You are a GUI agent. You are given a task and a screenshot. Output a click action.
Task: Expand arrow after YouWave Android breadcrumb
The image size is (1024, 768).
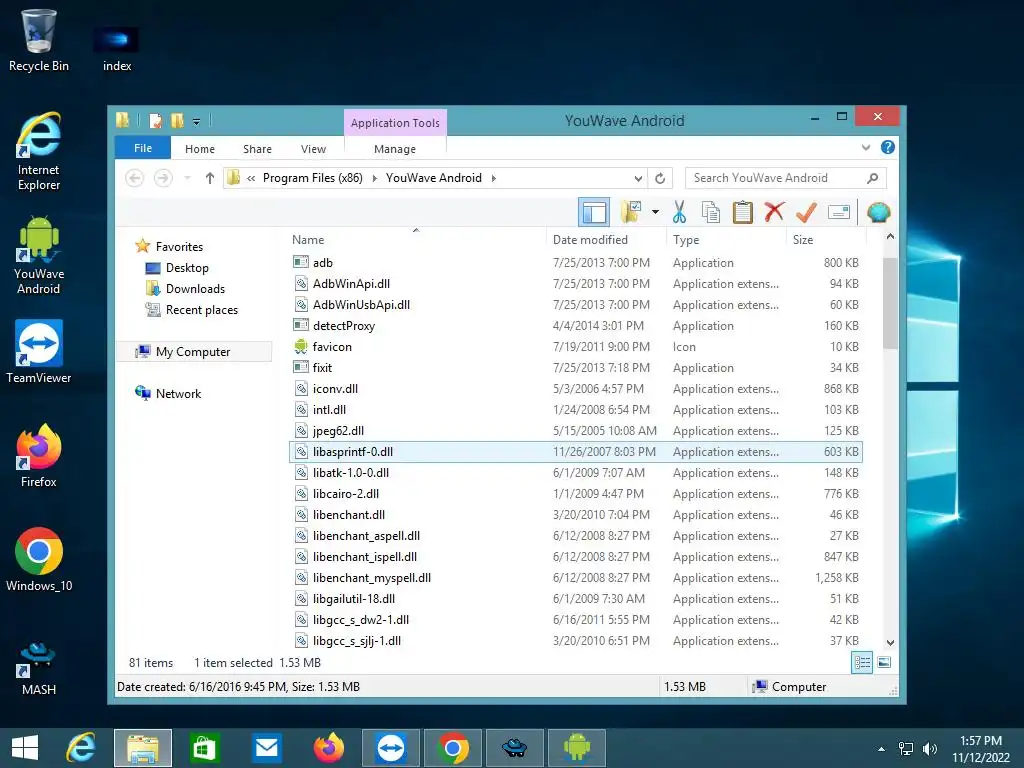494,178
